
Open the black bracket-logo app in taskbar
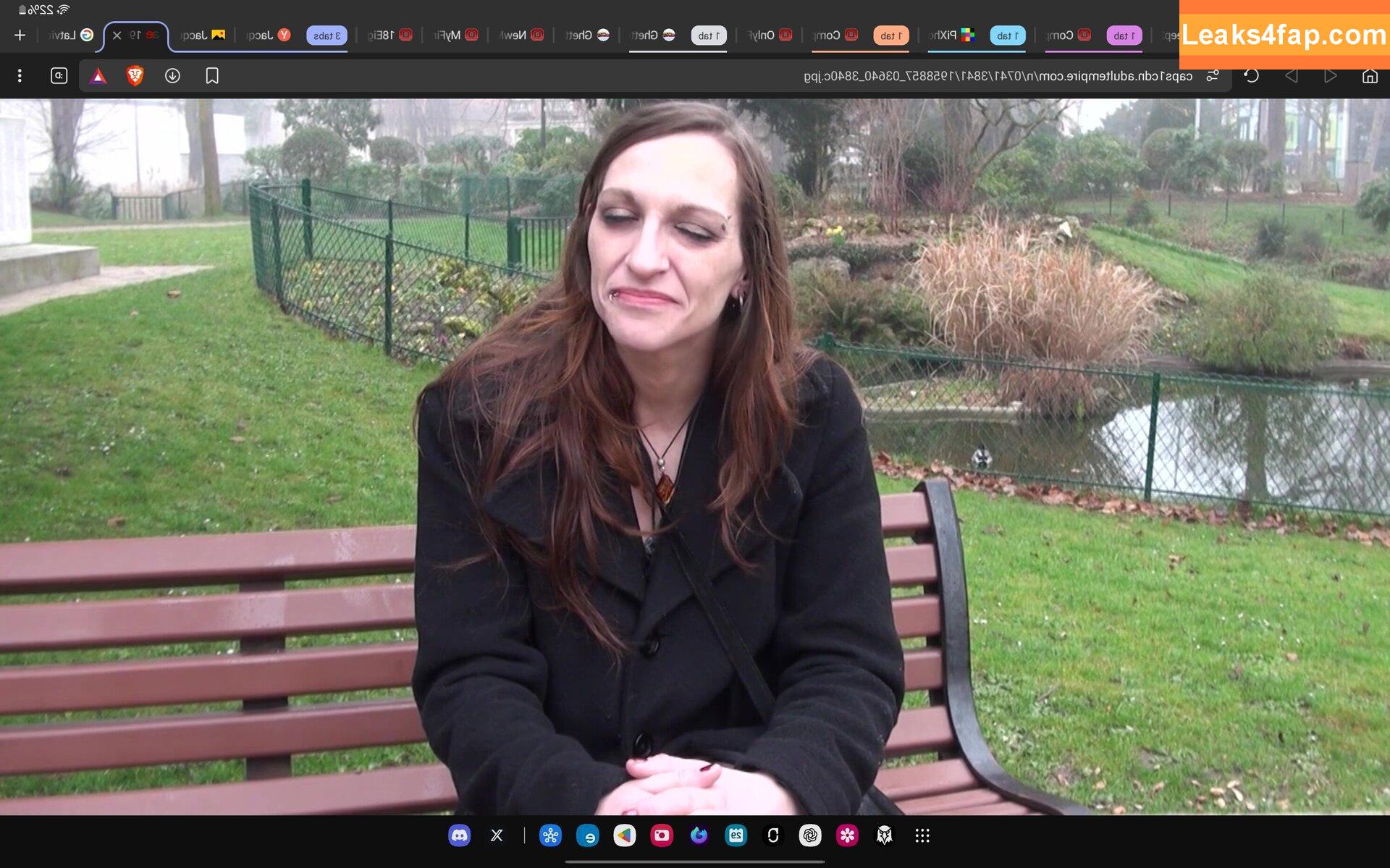click(x=773, y=835)
